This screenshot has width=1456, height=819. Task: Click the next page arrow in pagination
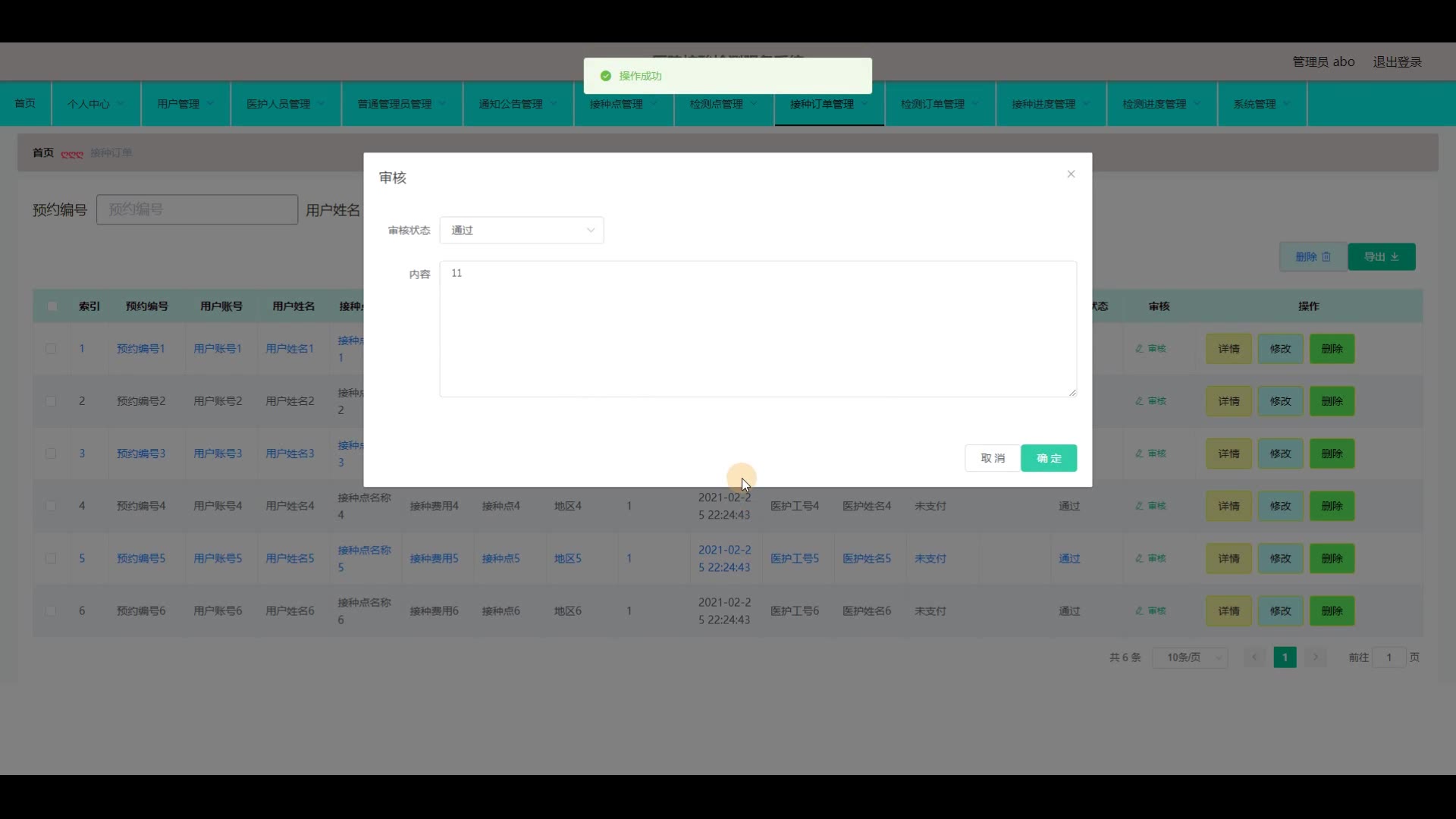[1316, 657]
